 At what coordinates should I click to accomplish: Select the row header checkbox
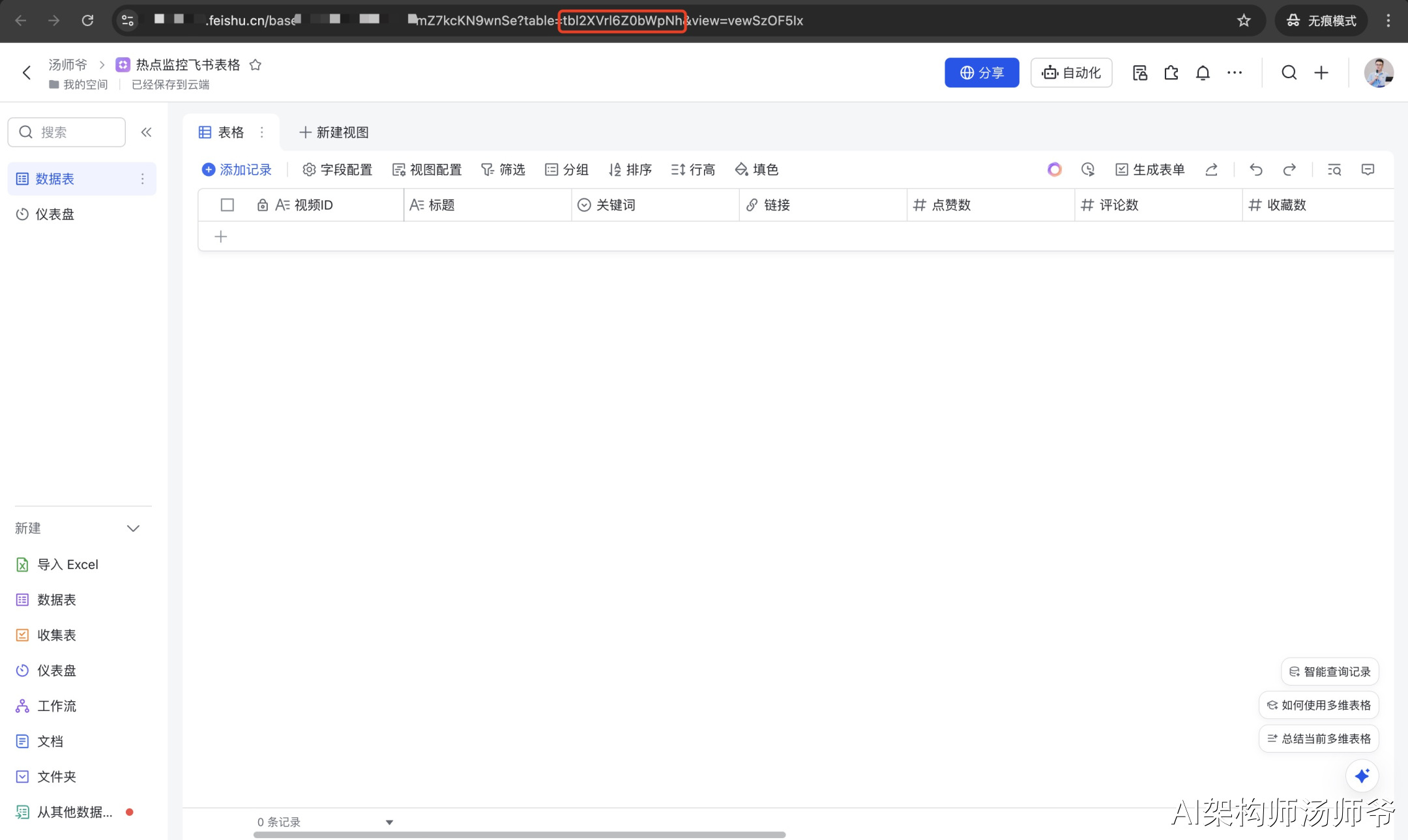click(x=226, y=205)
